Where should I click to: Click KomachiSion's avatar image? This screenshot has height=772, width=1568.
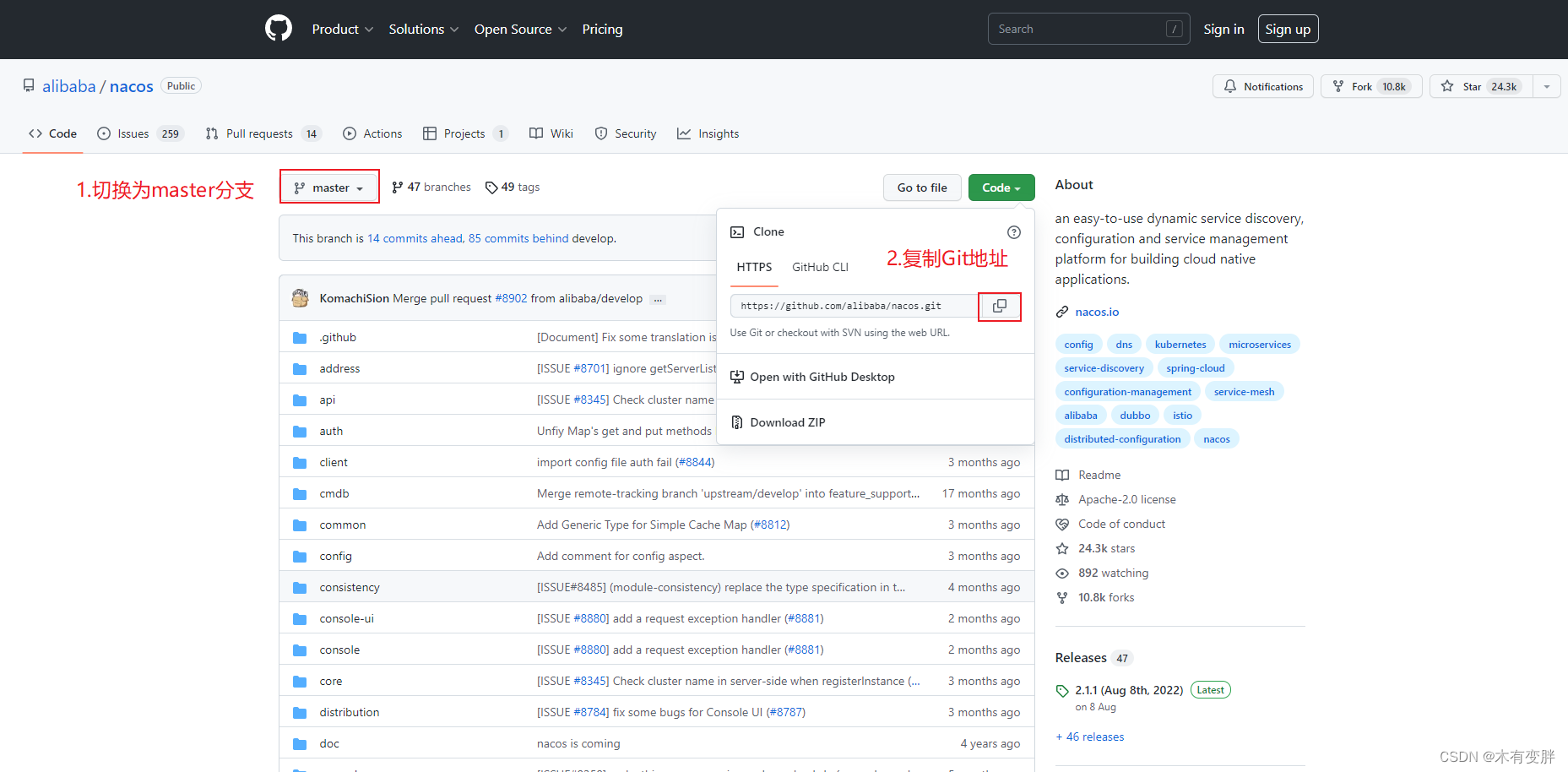[300, 298]
